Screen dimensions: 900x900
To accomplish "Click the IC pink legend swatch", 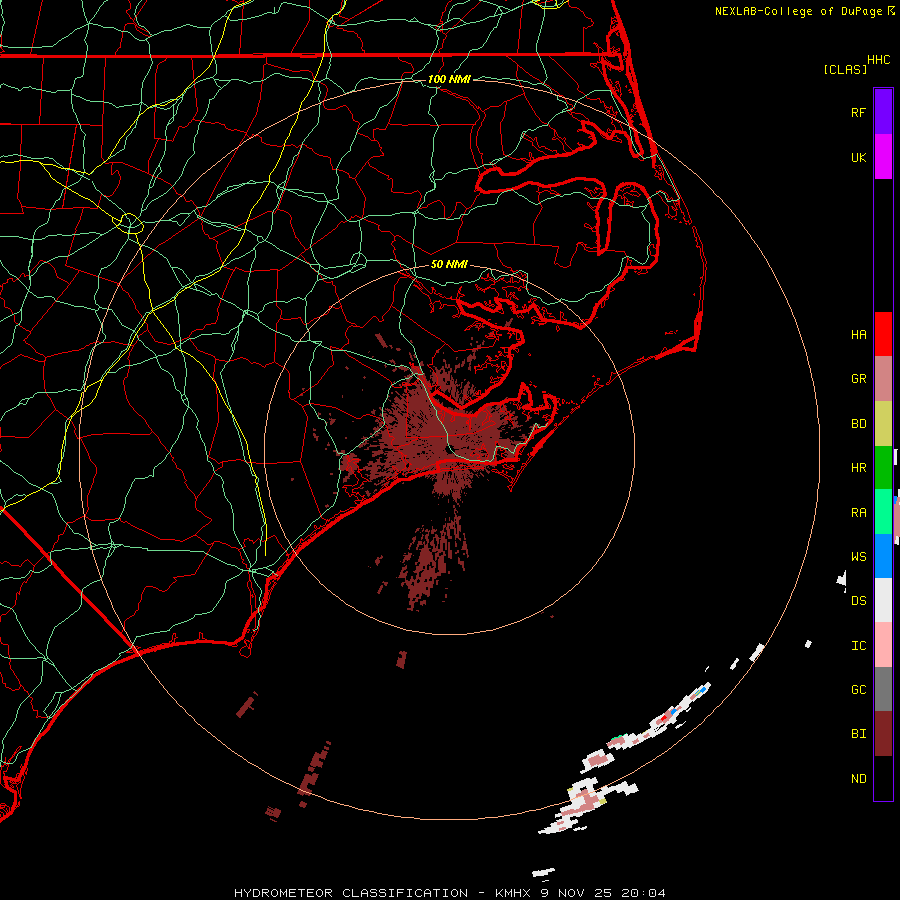I will pos(883,645).
